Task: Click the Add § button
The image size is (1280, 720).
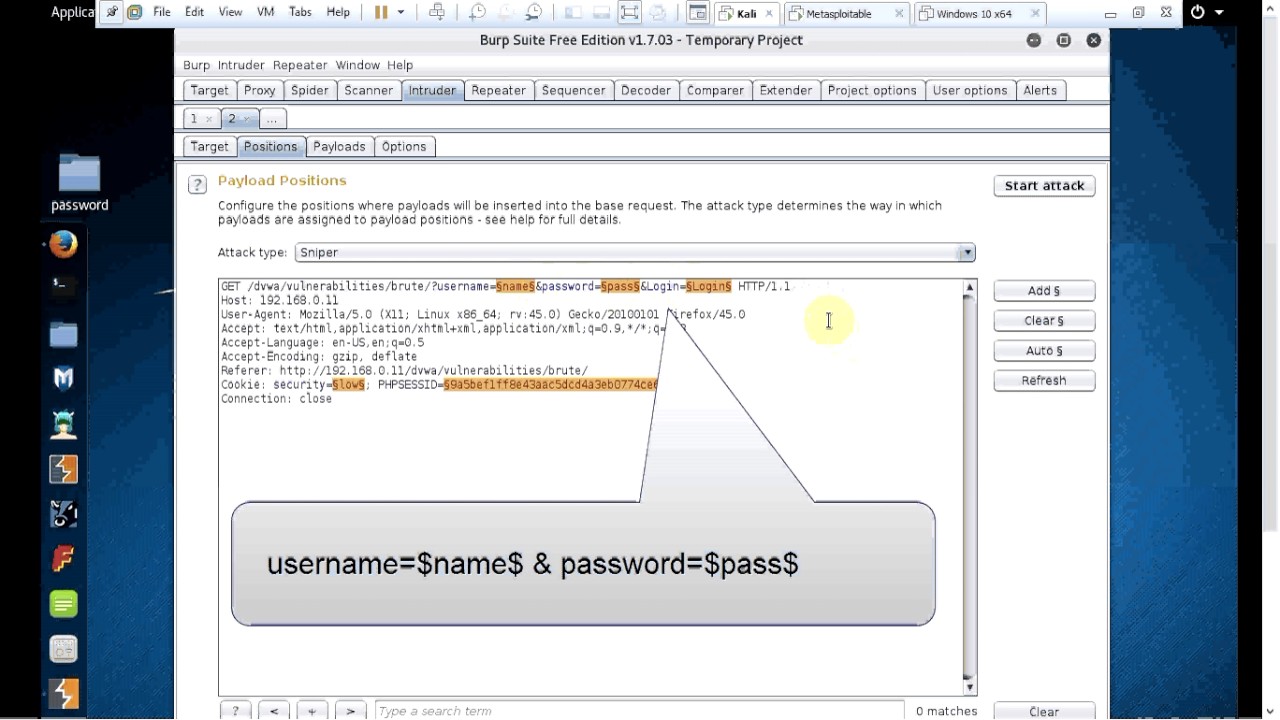Action: click(1044, 290)
